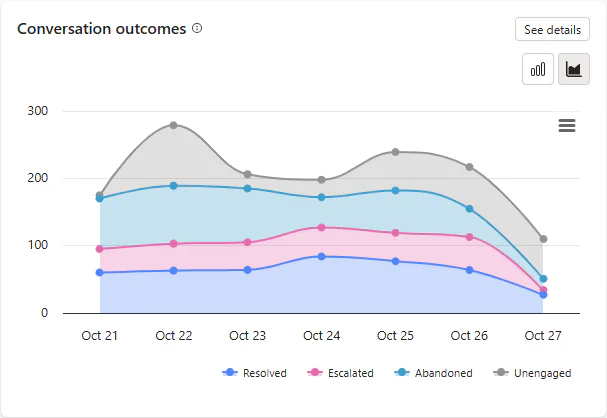The height and width of the screenshot is (418, 607).
Task: Select the Escalated data point for Oct 26
Action: 469,237
